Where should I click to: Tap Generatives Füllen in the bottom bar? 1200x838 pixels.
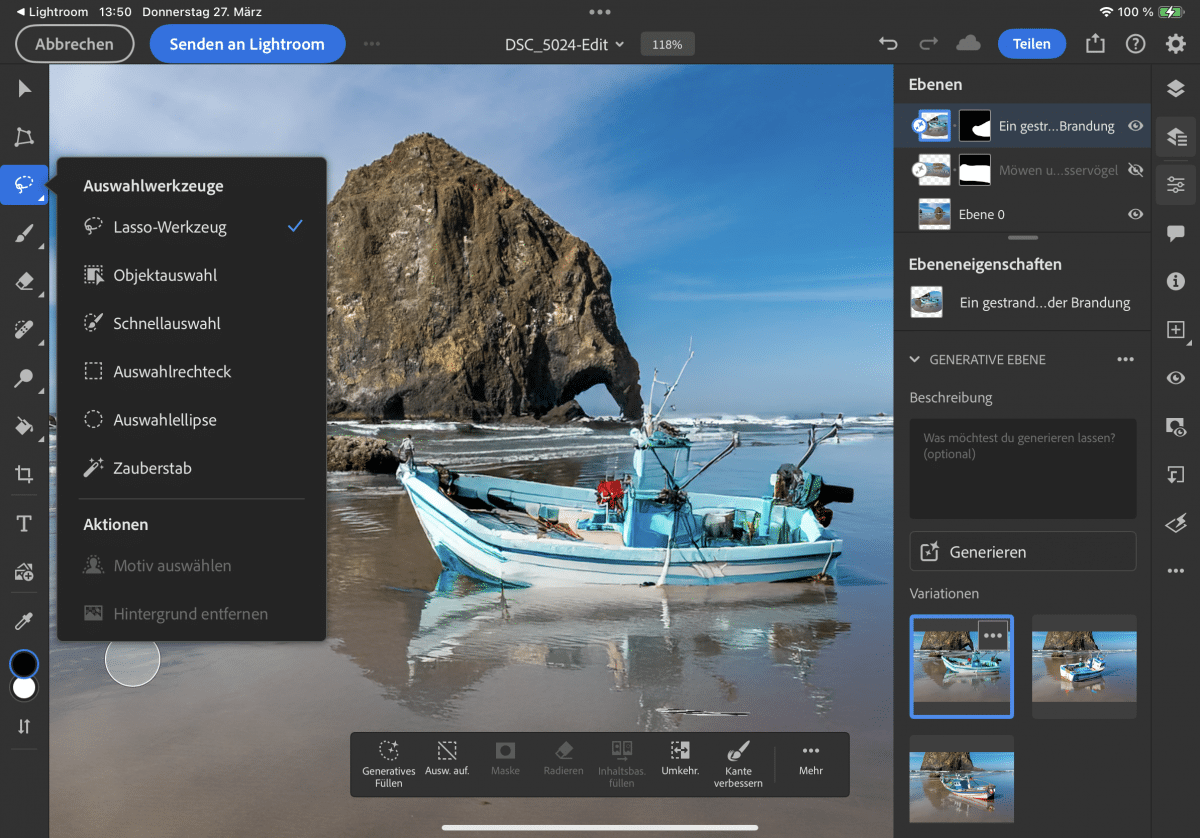[x=389, y=764]
